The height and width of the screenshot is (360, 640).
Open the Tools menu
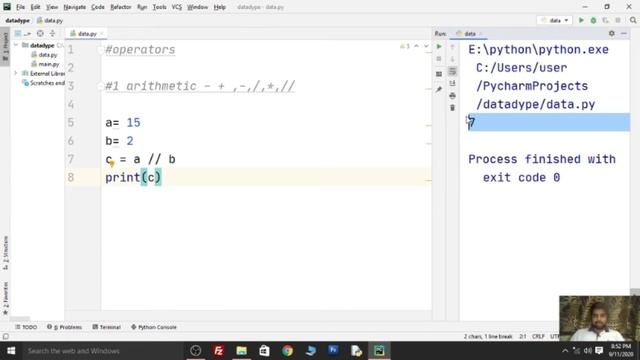[159, 7]
